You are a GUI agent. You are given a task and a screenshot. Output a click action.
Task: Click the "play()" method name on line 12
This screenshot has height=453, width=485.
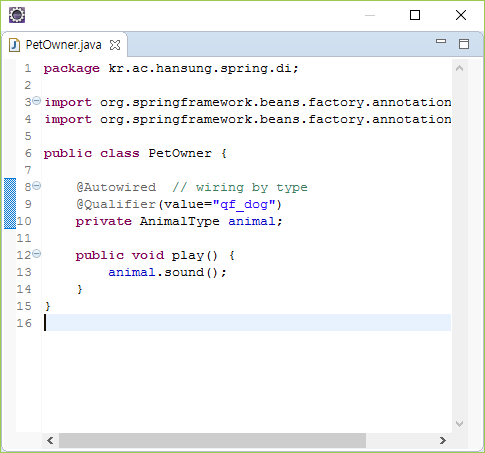click(x=195, y=256)
